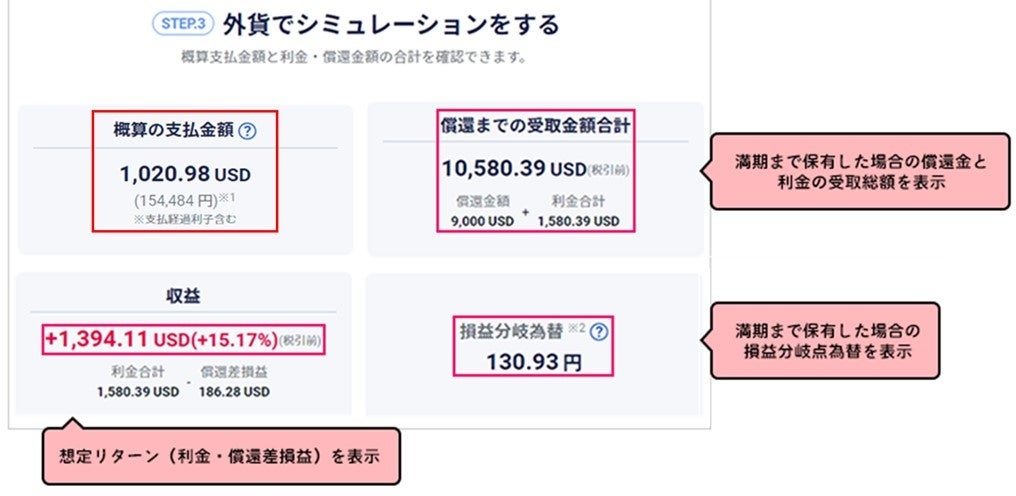Click the 収益 card title
This screenshot has width=1016, height=496.
point(185,295)
